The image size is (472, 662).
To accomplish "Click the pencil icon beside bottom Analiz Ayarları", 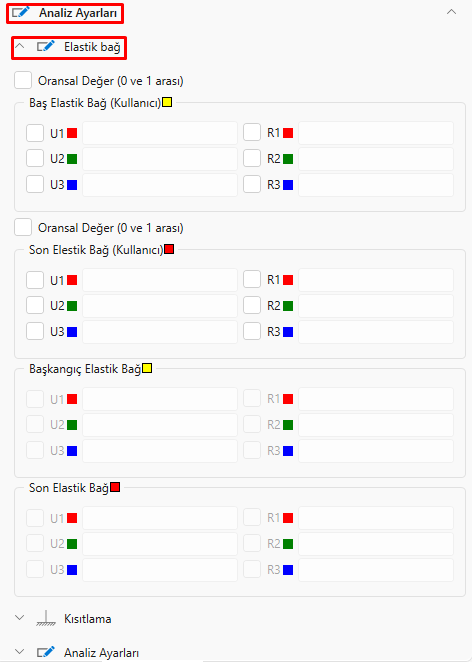I will [46, 653].
